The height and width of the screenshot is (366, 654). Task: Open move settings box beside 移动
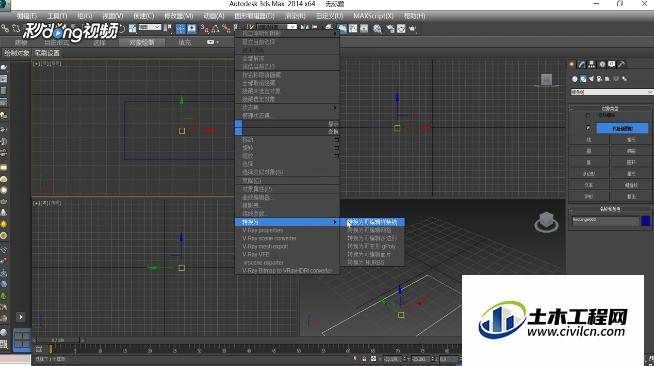(336, 140)
